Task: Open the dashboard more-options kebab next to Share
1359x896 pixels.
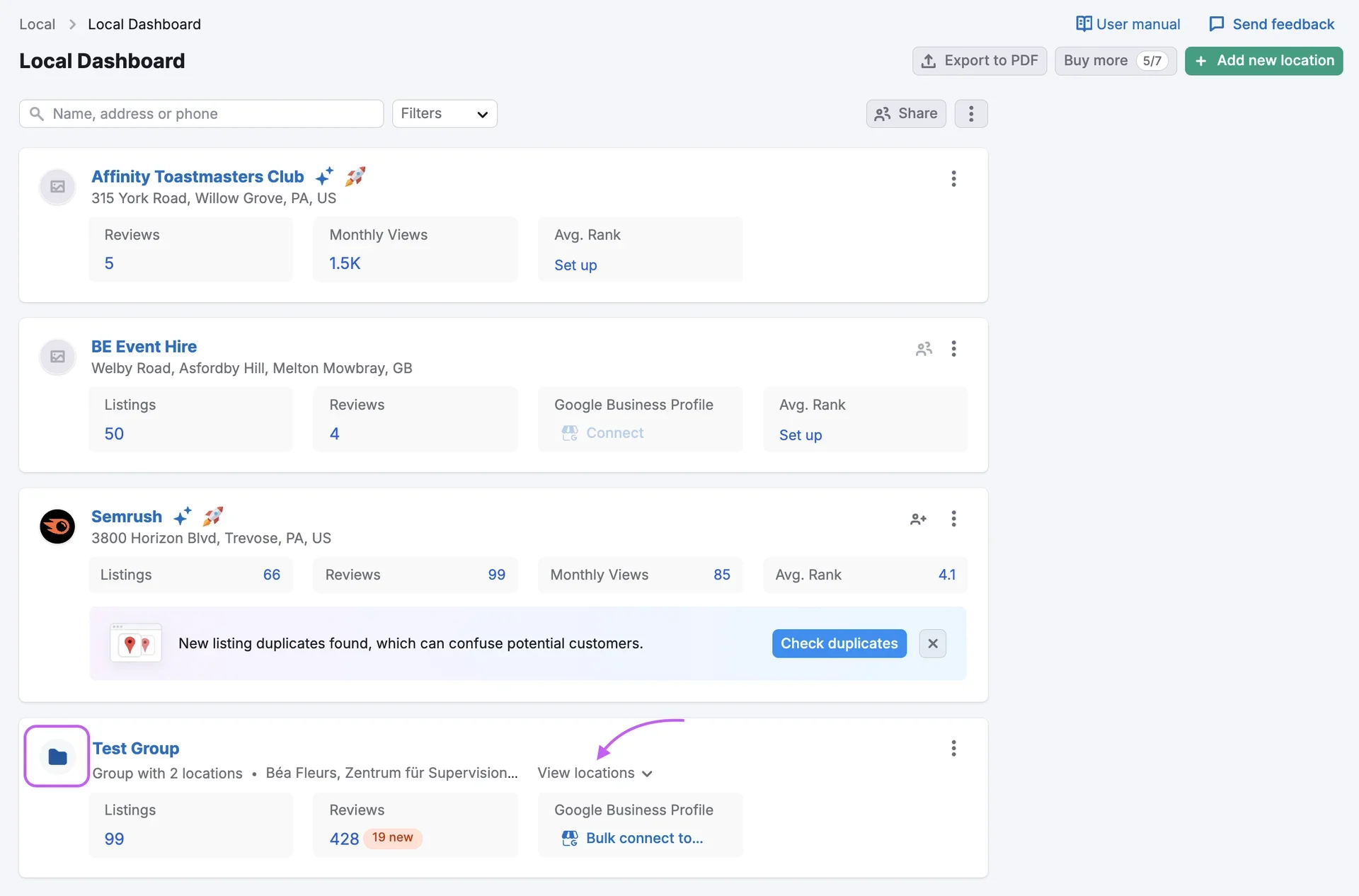Action: coord(971,114)
